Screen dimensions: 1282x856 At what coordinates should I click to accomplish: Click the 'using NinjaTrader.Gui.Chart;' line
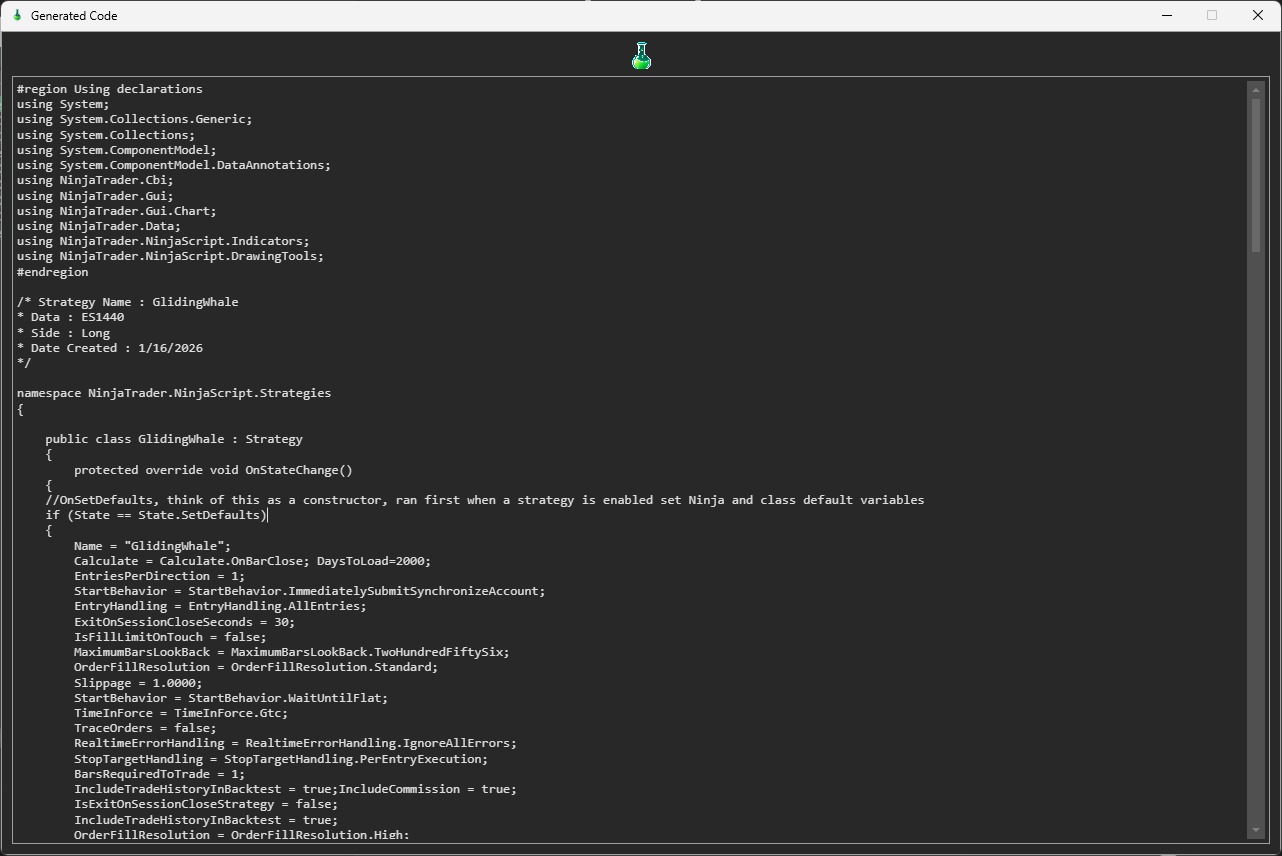[116, 211]
